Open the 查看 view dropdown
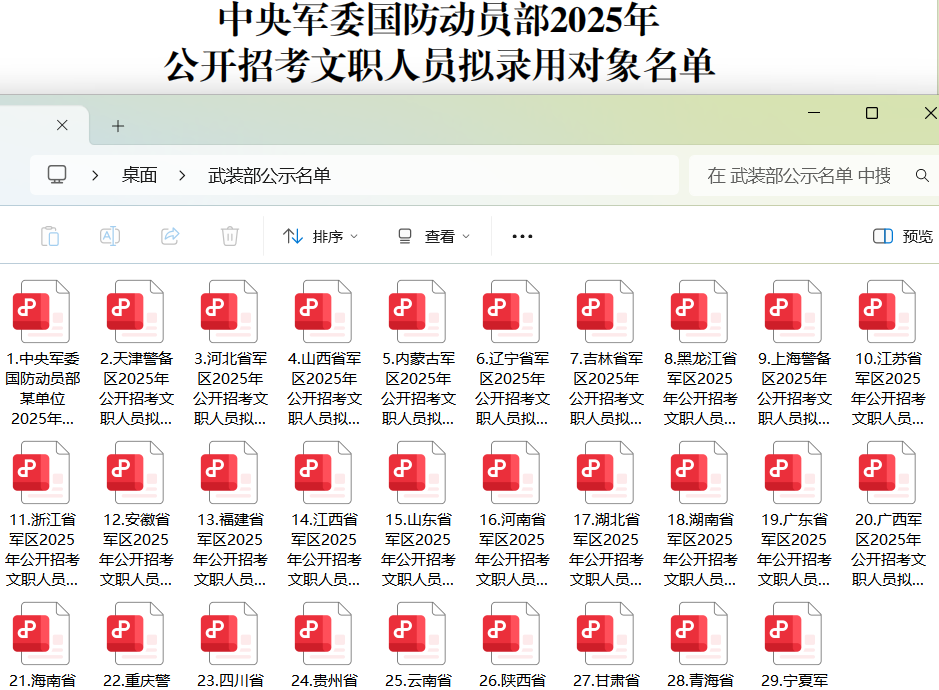 (x=434, y=237)
